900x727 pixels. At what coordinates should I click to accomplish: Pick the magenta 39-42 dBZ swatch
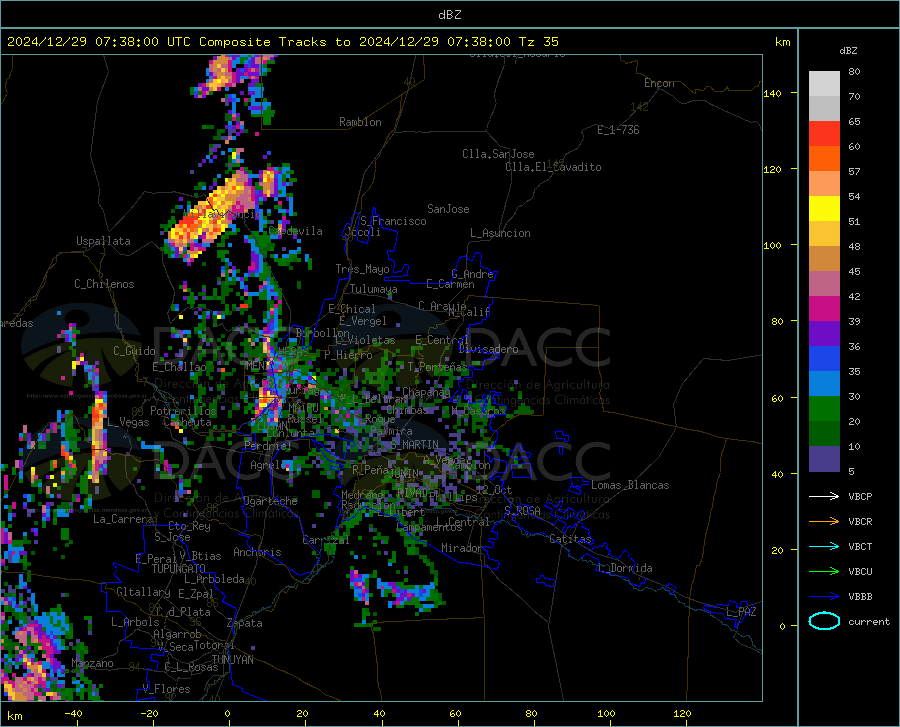(824, 309)
